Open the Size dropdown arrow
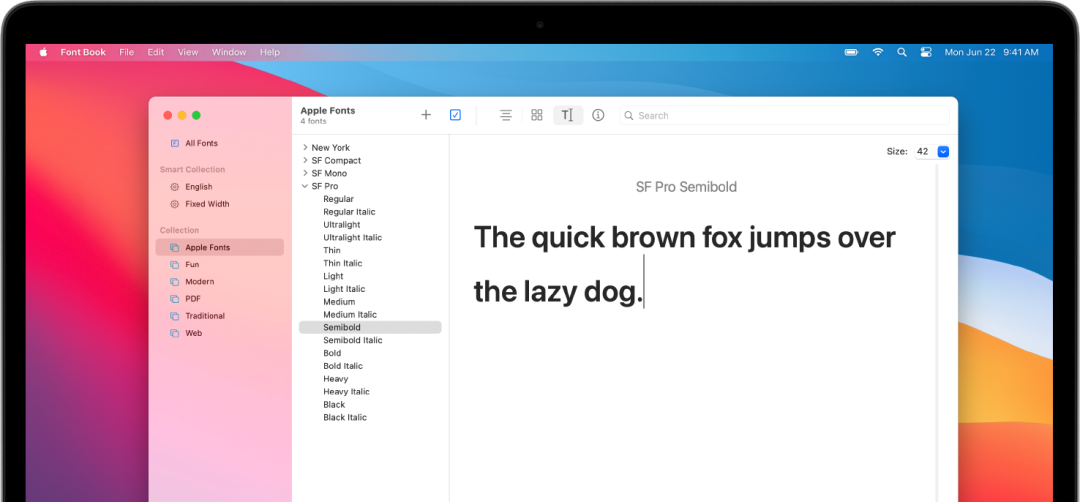Viewport: 1080px width, 502px height. [x=944, y=151]
